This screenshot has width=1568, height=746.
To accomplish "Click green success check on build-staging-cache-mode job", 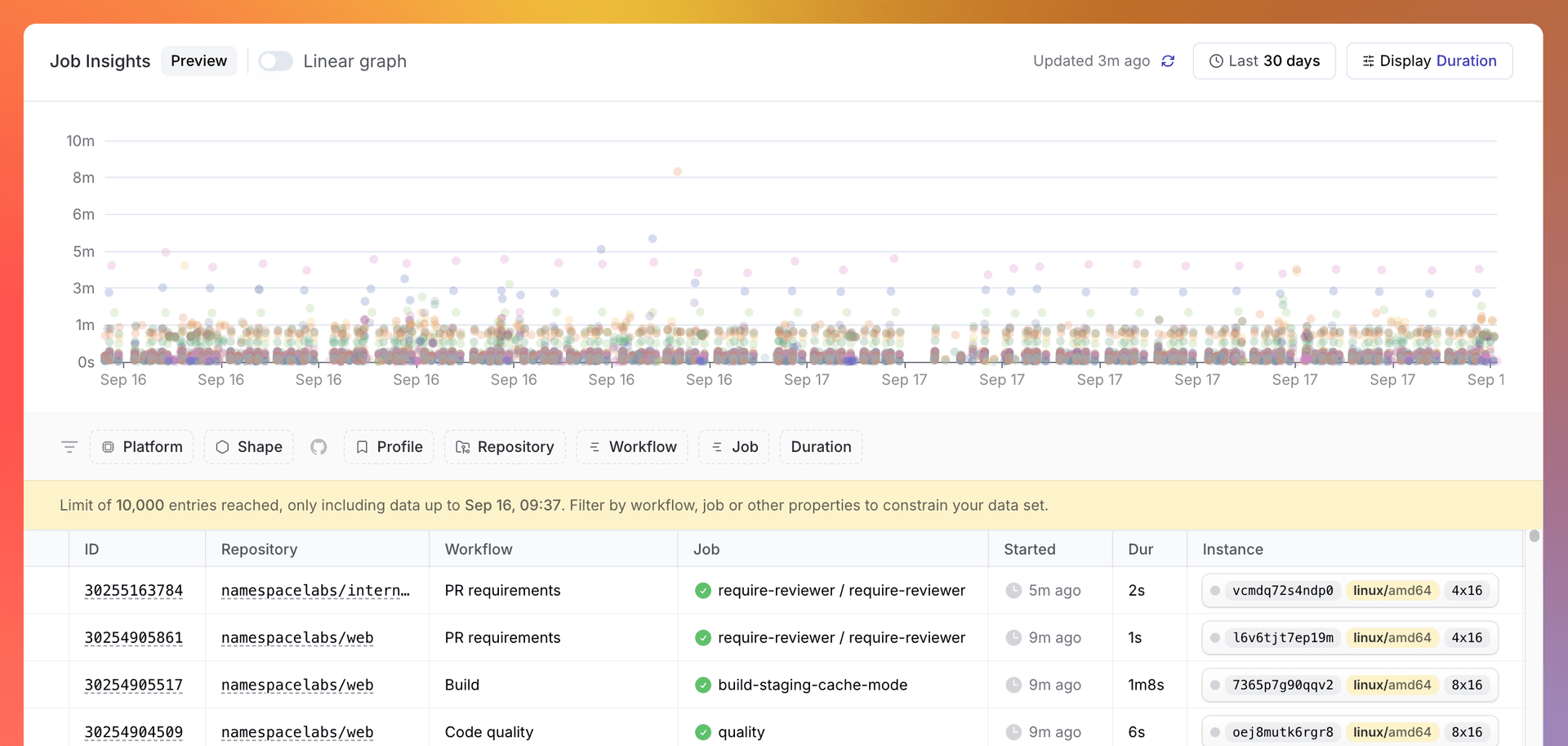I will (x=702, y=685).
